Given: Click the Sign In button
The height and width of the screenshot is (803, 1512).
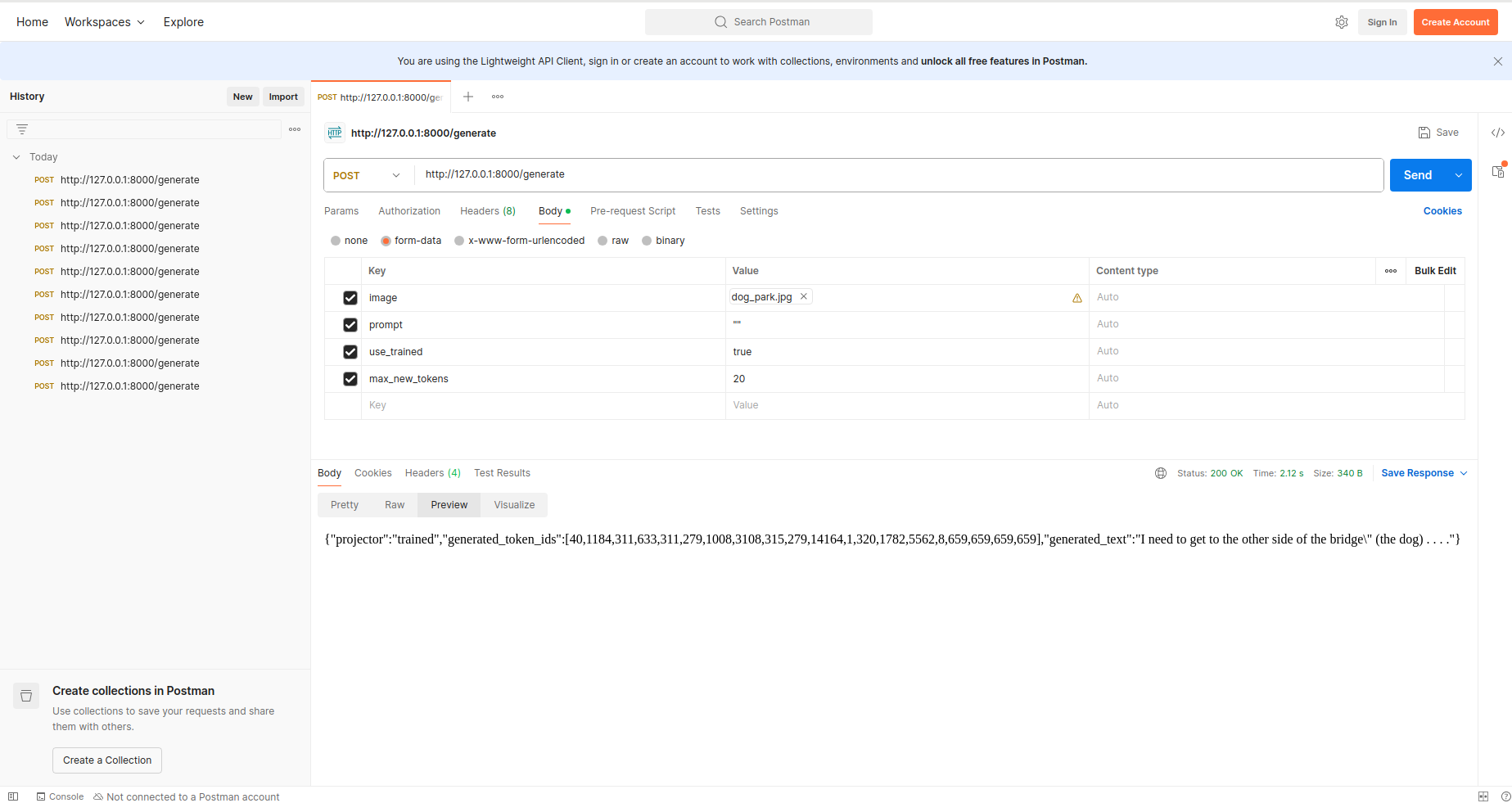Looking at the screenshot, I should coord(1382,22).
